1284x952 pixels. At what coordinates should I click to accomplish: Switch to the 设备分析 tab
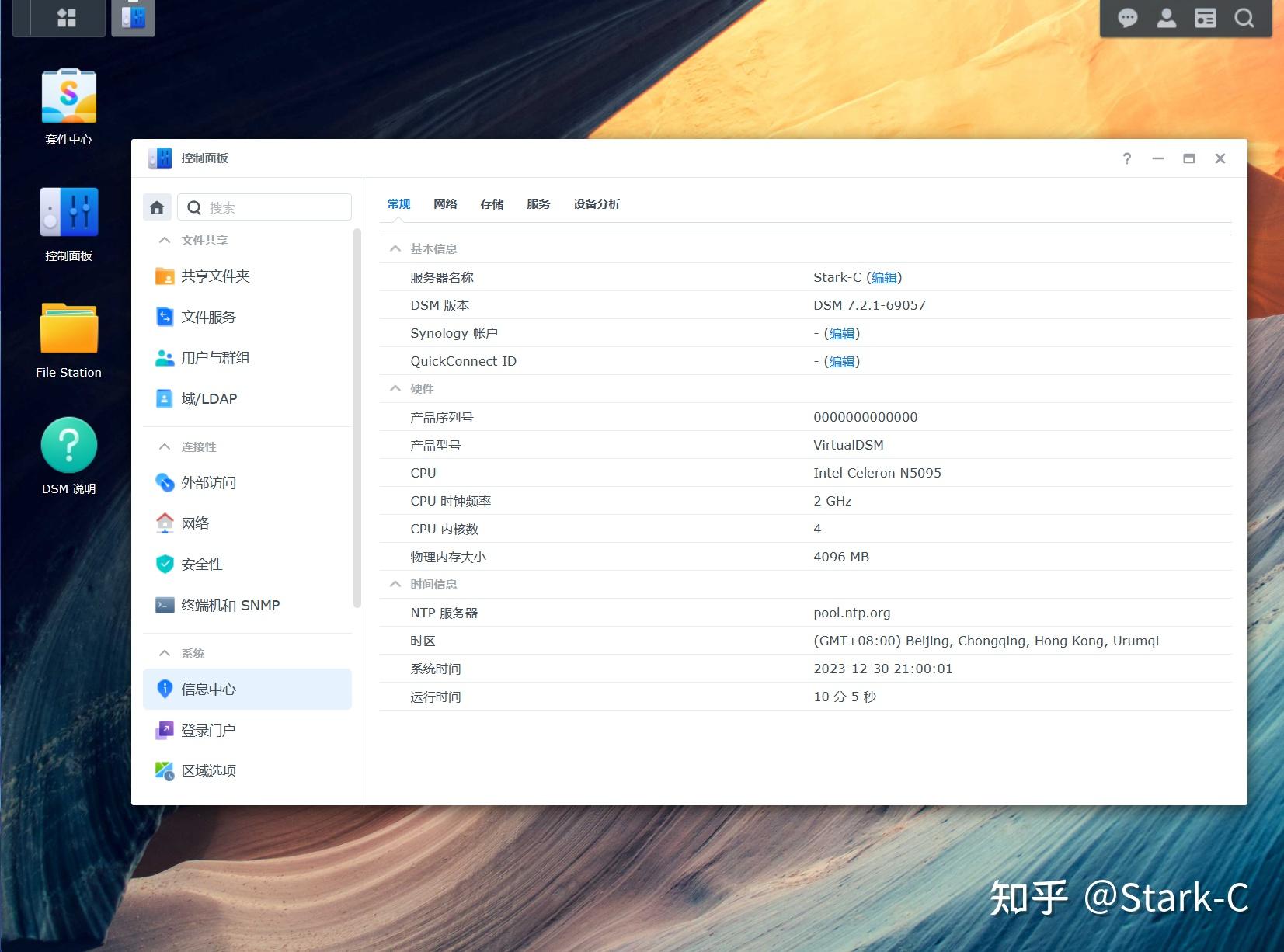[x=596, y=203]
